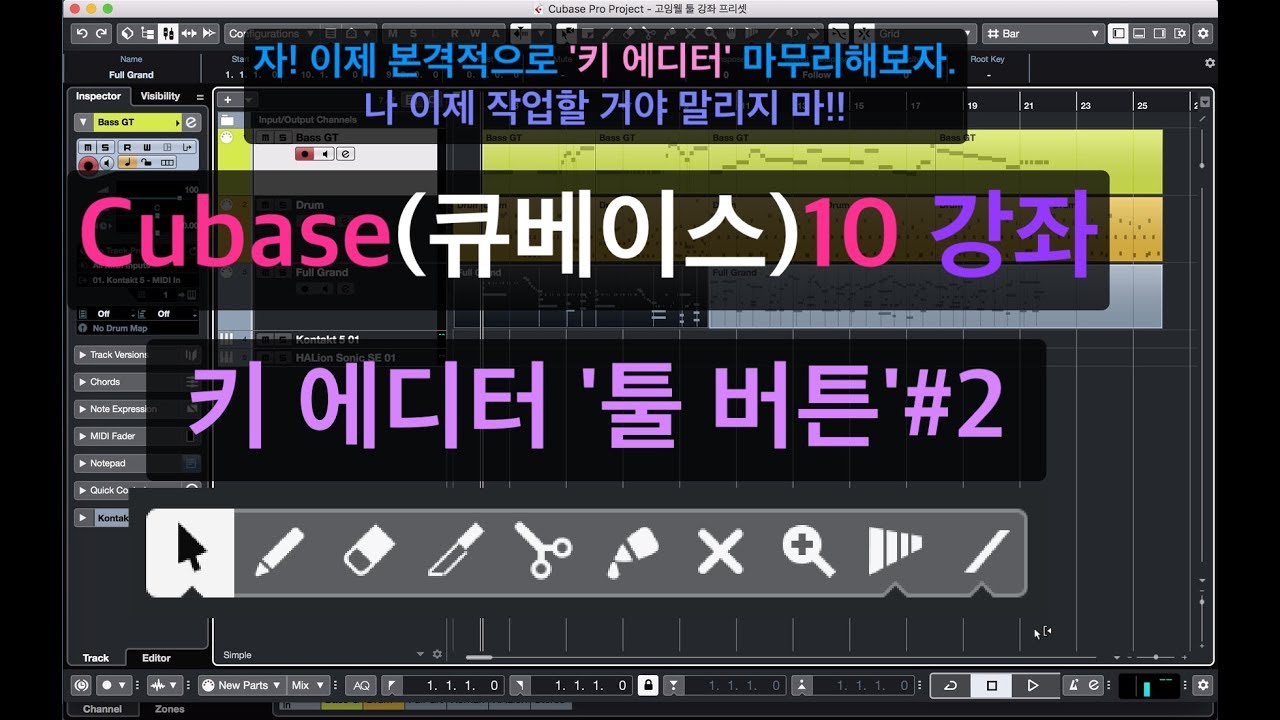Toggle AQ auto quantize
The image size is (1280, 720).
(361, 685)
